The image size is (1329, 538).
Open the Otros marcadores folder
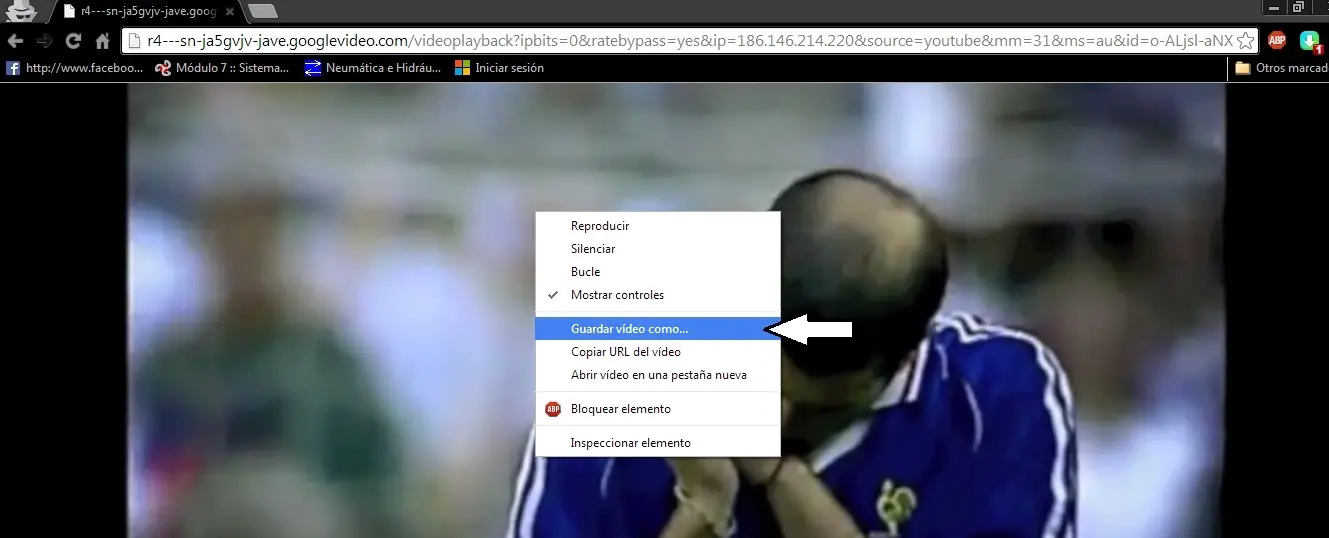point(1281,68)
